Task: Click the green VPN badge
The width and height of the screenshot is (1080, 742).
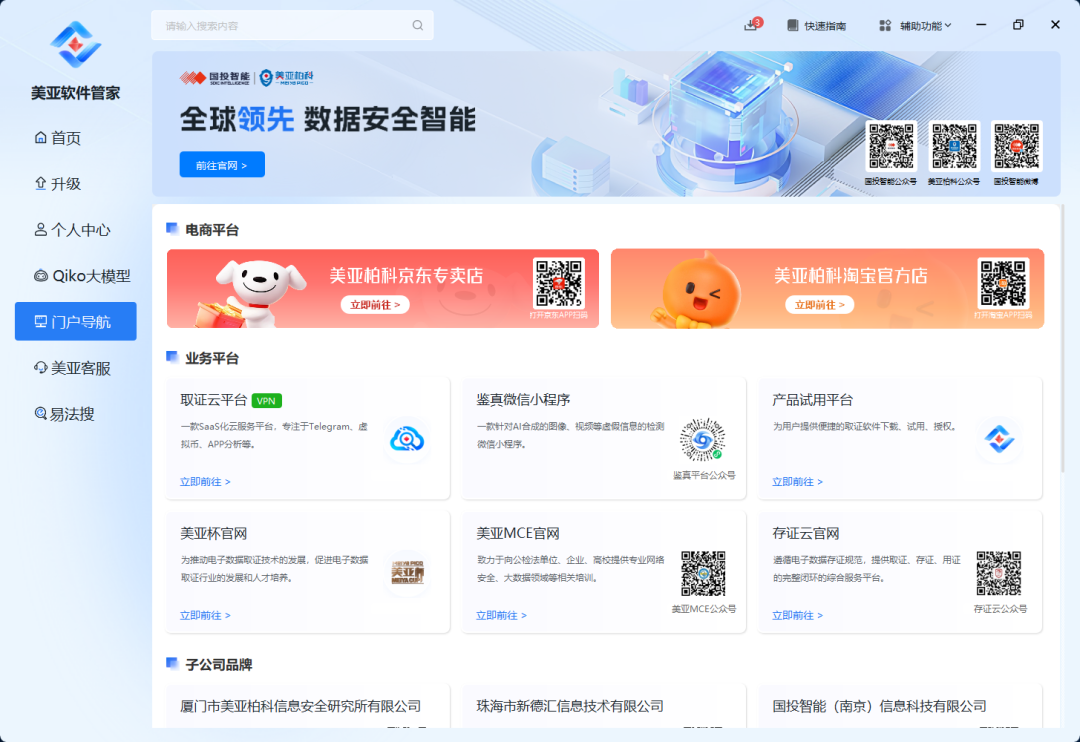Action: [x=267, y=400]
